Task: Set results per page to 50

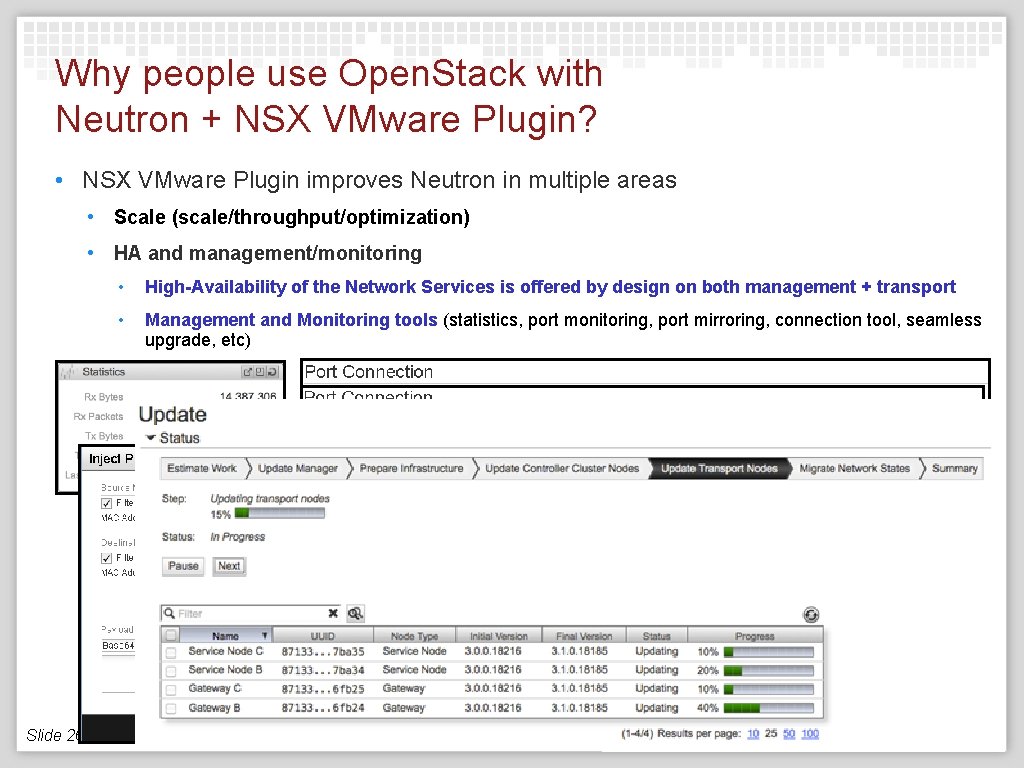Action: click(789, 733)
